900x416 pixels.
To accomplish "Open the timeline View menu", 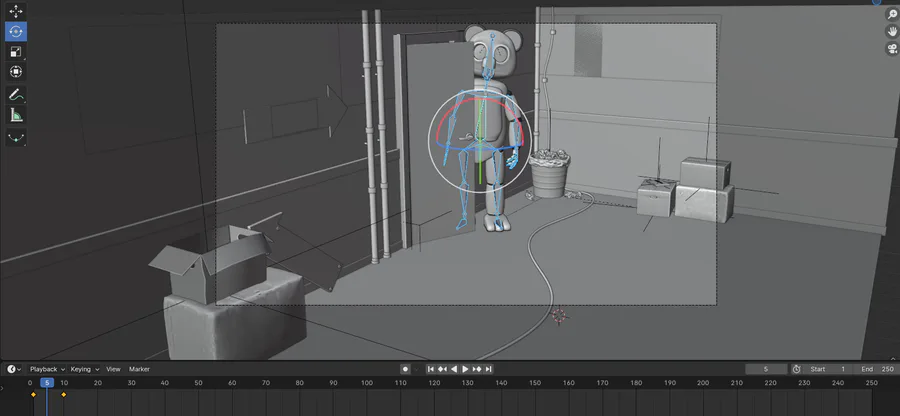I will (114, 369).
